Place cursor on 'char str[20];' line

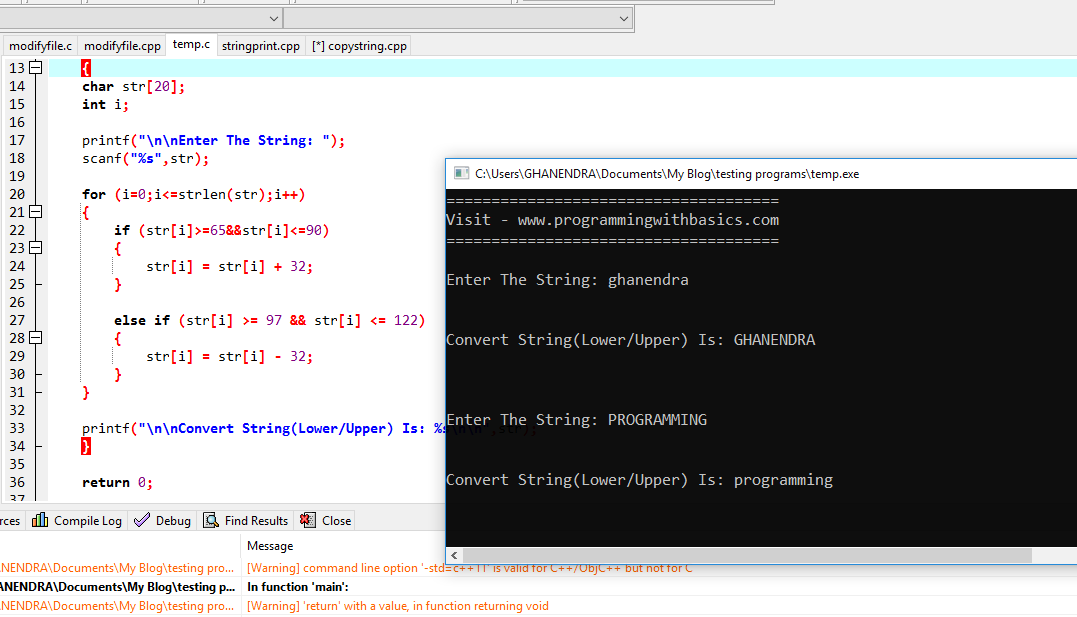(x=133, y=87)
